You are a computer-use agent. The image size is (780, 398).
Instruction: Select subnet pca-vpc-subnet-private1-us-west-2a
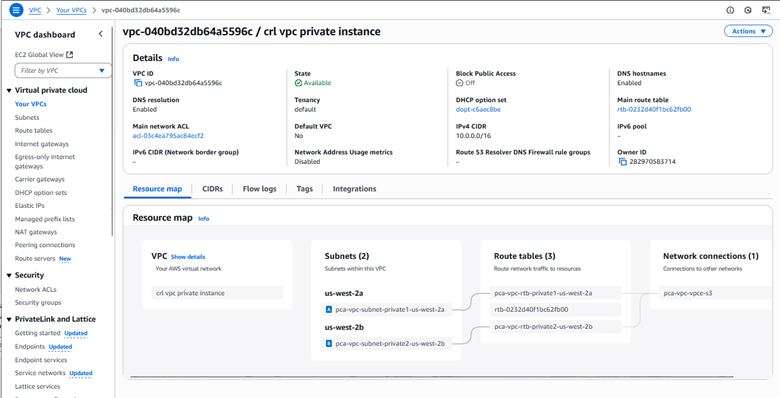(386, 309)
